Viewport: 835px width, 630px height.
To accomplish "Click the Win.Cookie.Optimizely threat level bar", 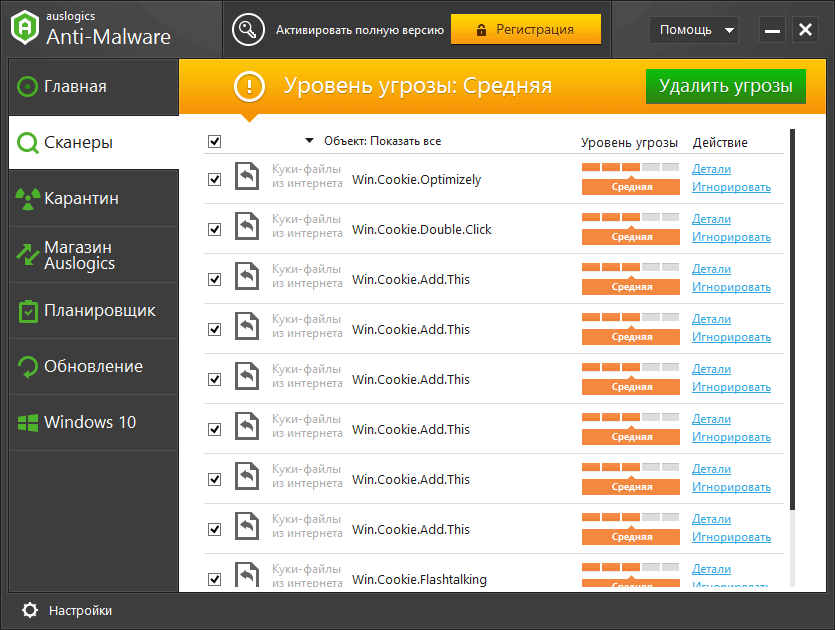I will click(x=631, y=167).
